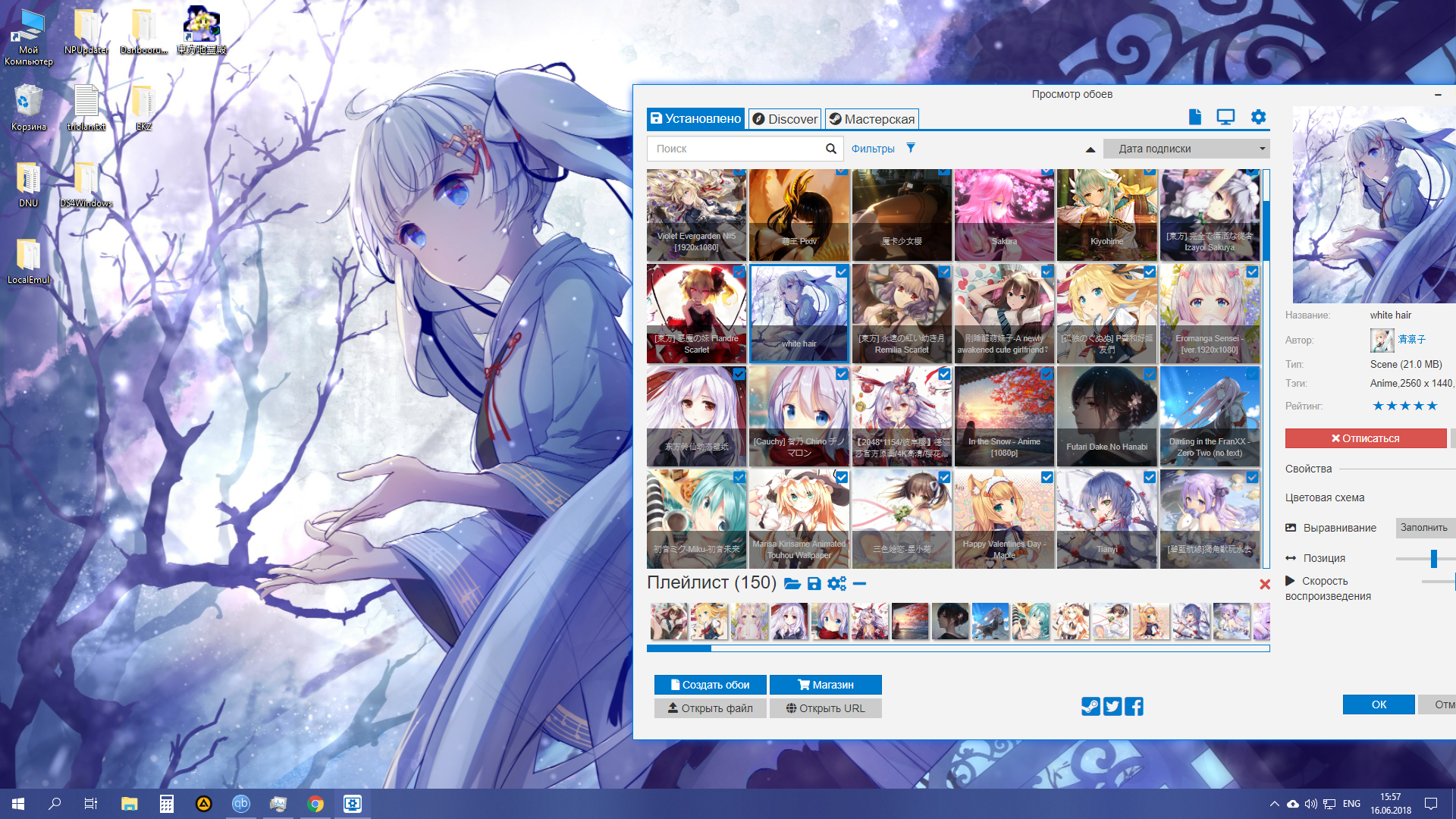Click the Windows Start button
The height and width of the screenshot is (819, 1456).
18,804
